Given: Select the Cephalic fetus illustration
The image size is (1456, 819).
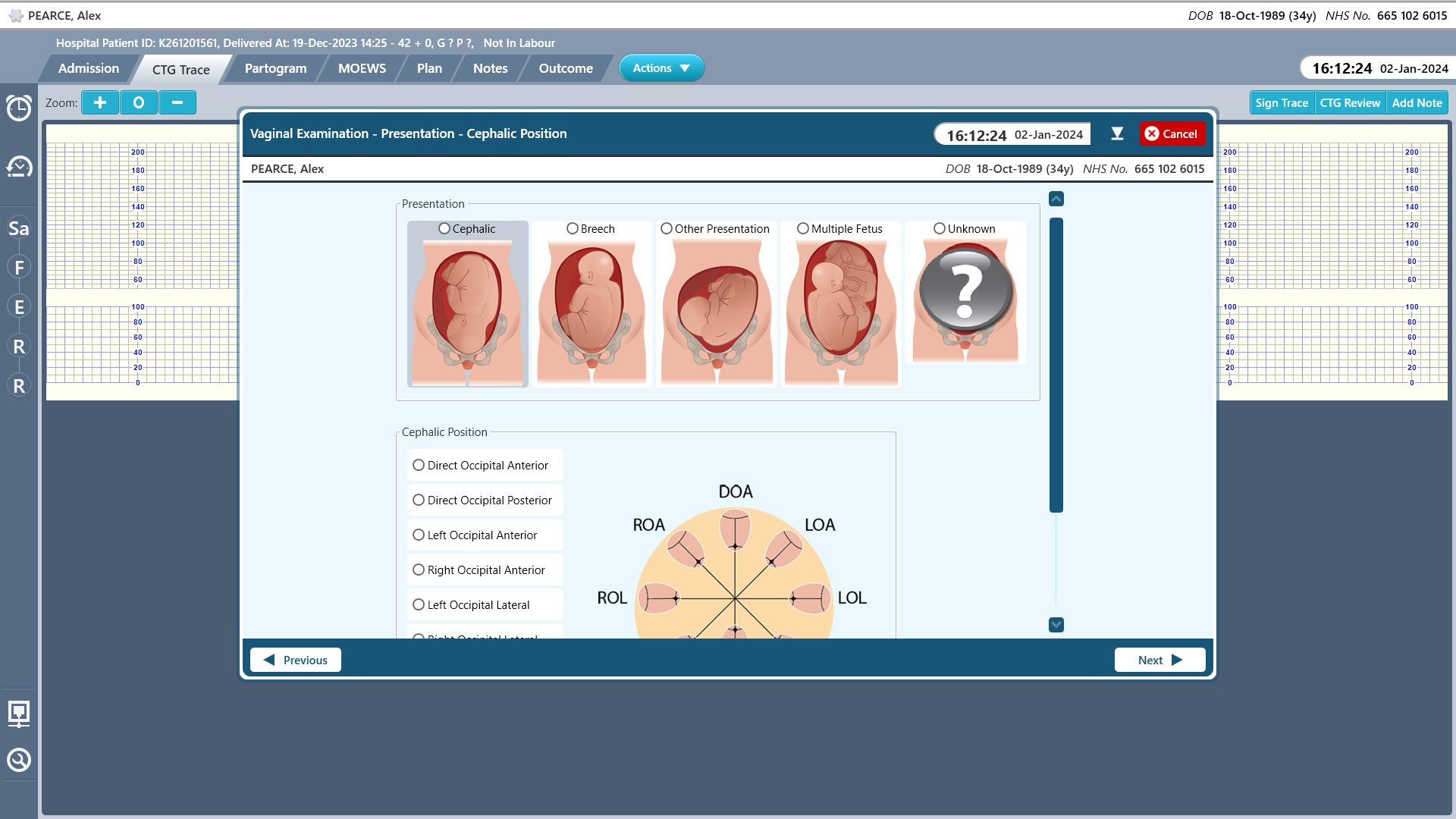Looking at the screenshot, I should pyautogui.click(x=468, y=312).
